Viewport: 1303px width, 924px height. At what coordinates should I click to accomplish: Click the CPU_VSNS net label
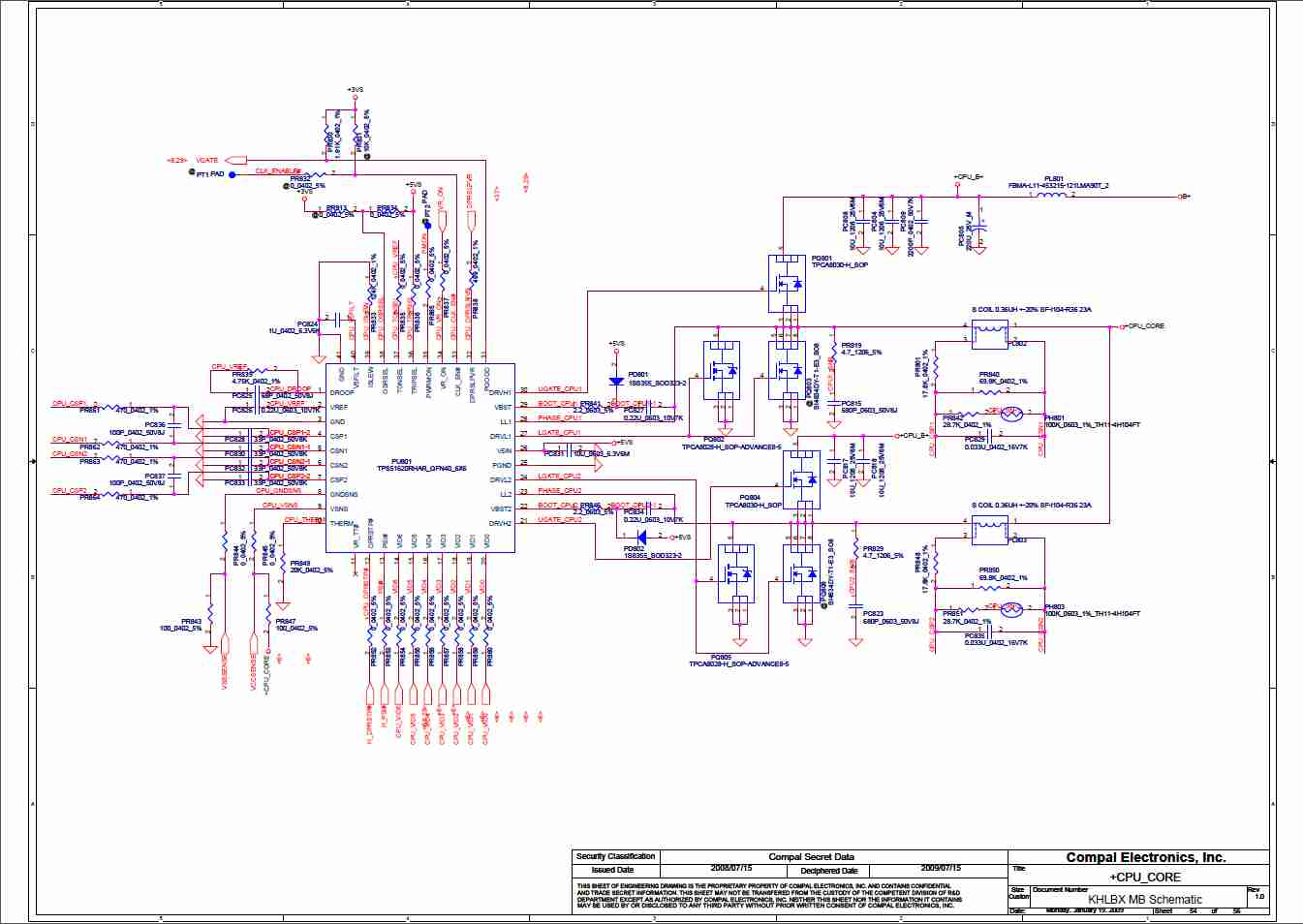(x=280, y=506)
